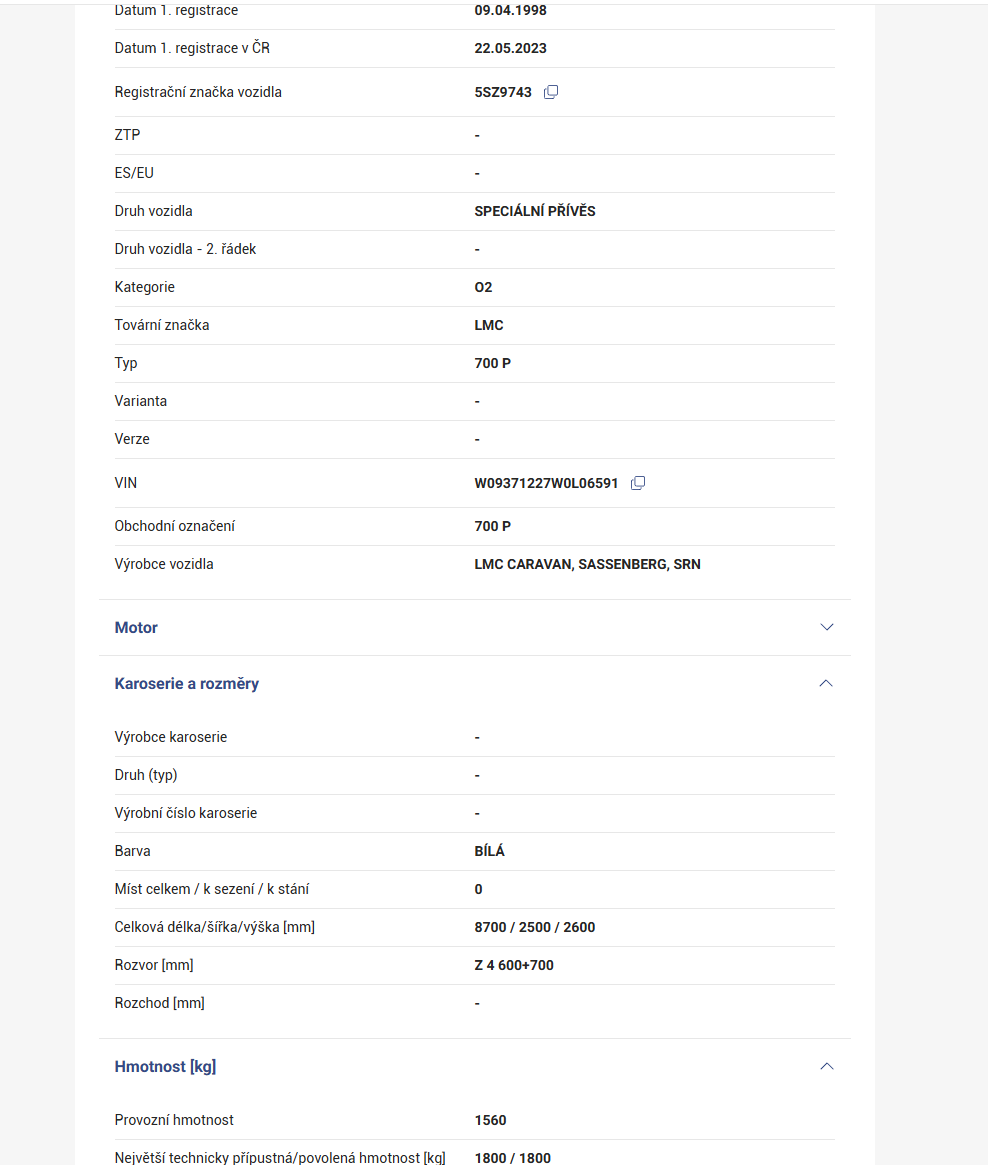Collapse Karoserie a rozměry with its chevron
This screenshot has height=1165, width=988.
[x=826, y=683]
